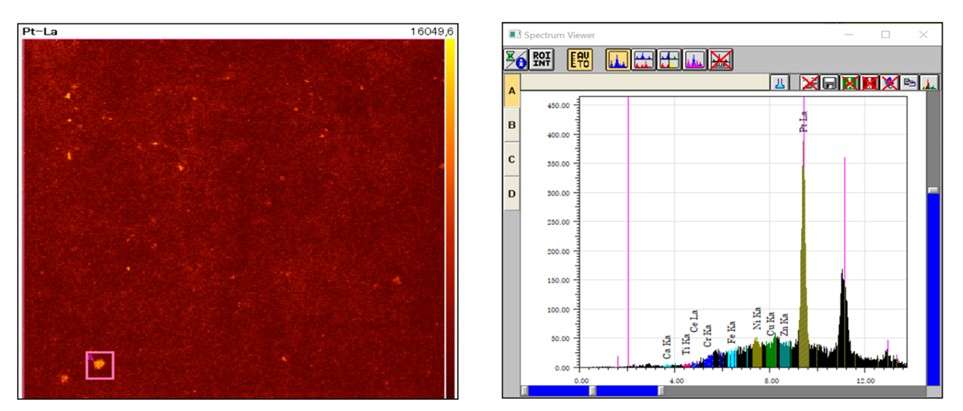This screenshot has height=411, width=963.
Task: Click the chain link icon
Action: [x=910, y=83]
